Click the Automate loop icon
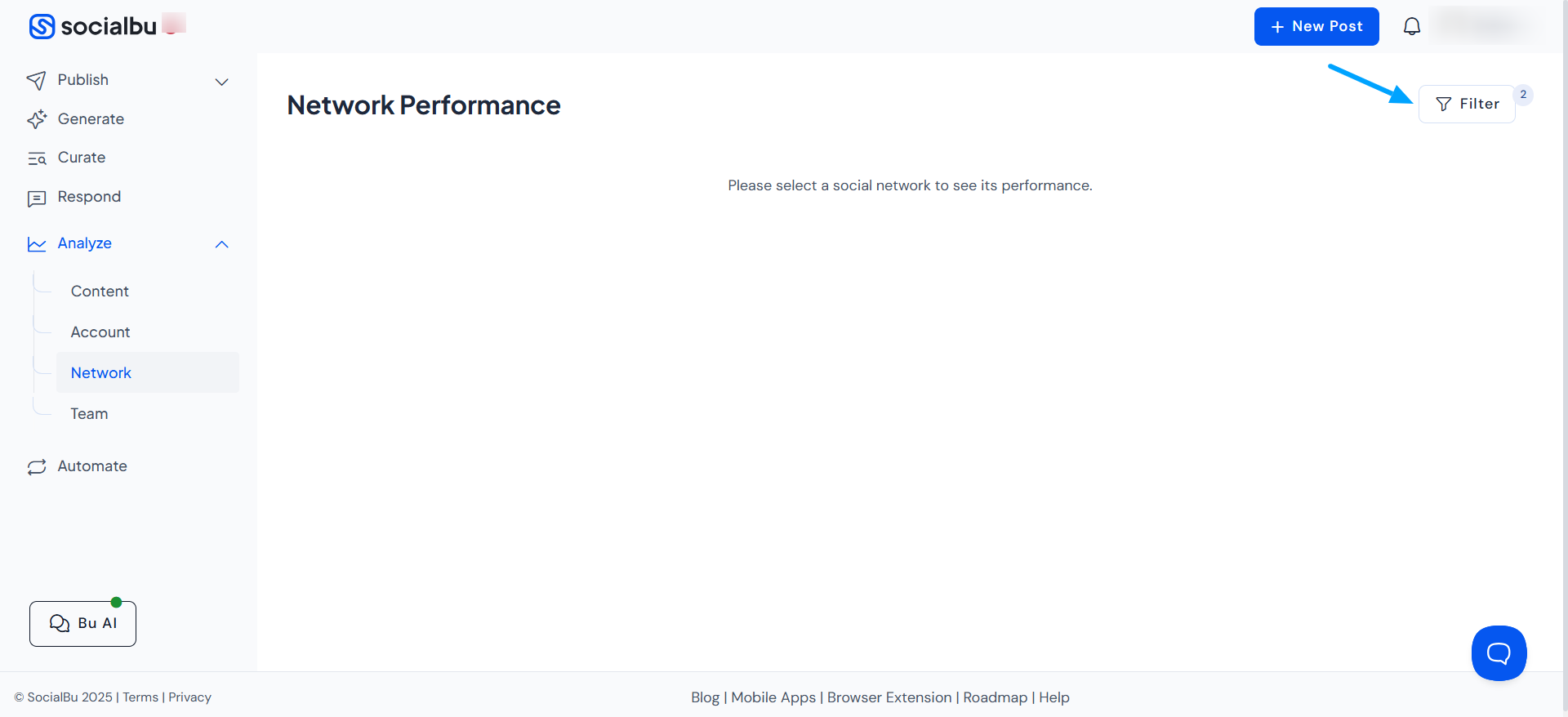This screenshot has width=1568, height=717. 37,467
